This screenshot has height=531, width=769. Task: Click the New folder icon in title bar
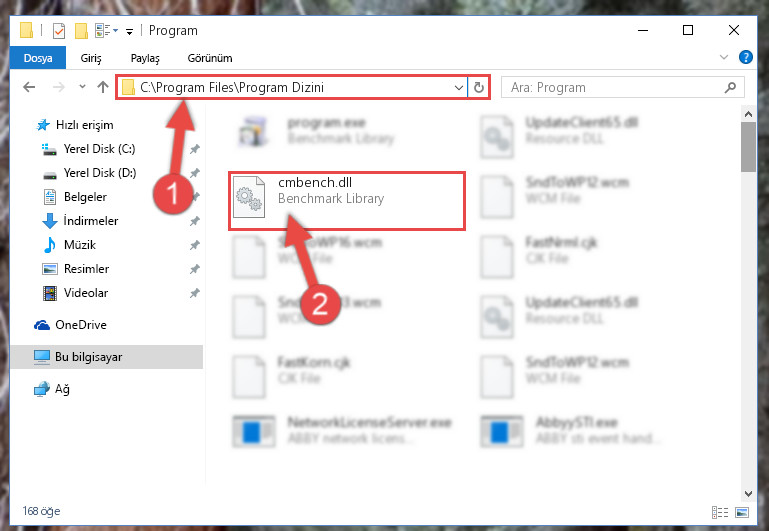[x=81, y=31]
